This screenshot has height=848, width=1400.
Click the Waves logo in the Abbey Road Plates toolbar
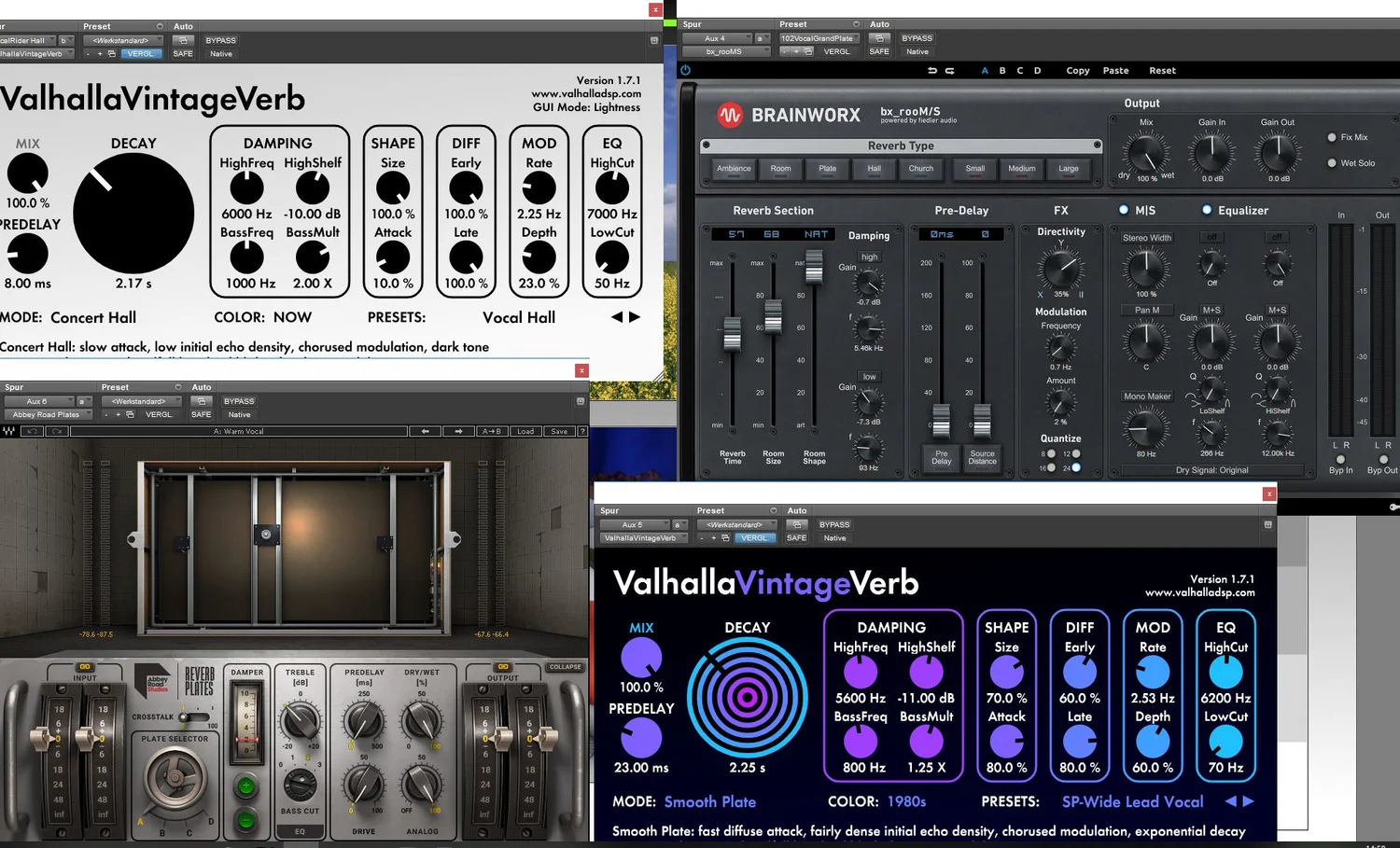coord(9,431)
